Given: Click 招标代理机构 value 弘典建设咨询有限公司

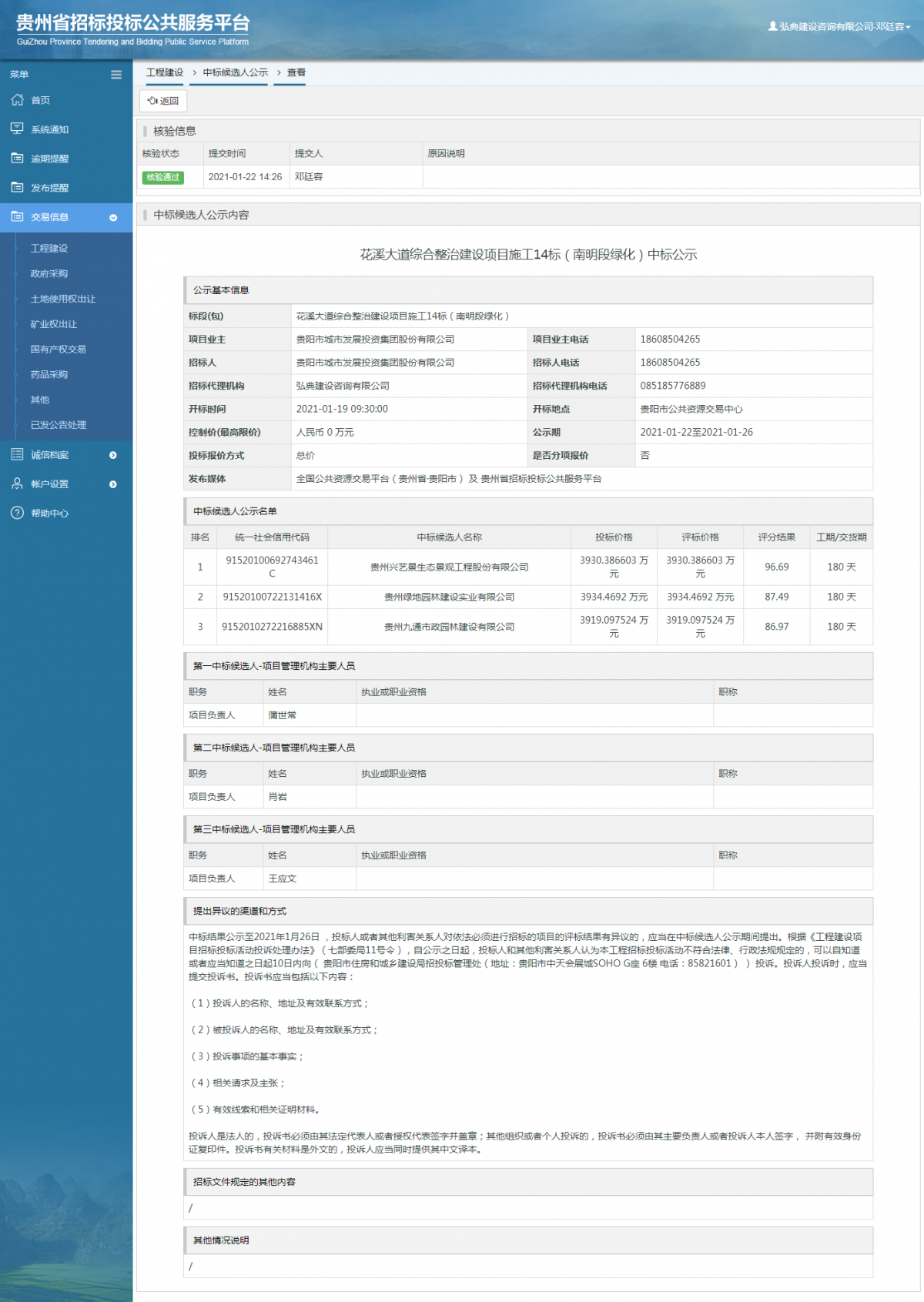Looking at the screenshot, I should 343,387.
